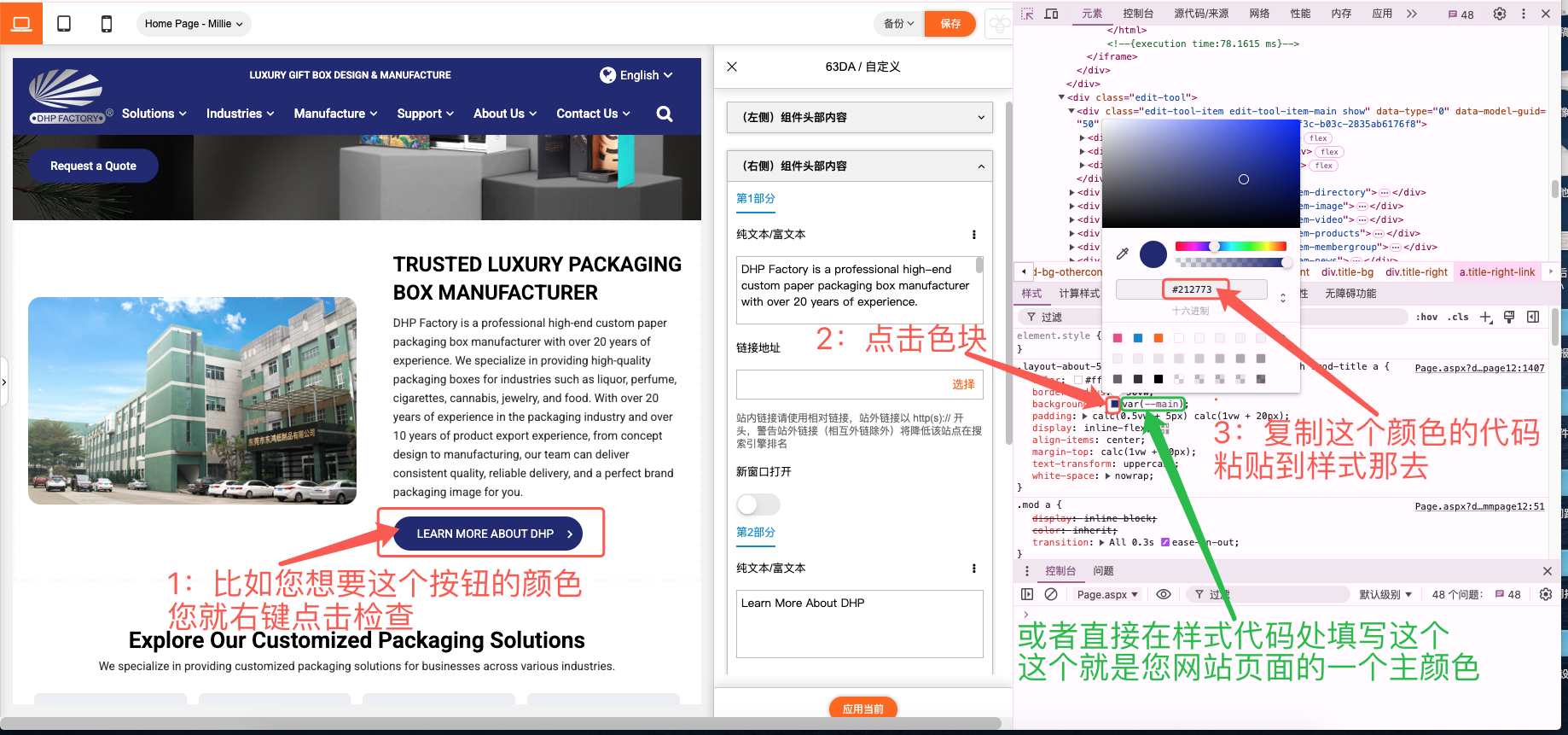
Task: Toggle the .cls element classes panel
Action: click(x=1458, y=317)
